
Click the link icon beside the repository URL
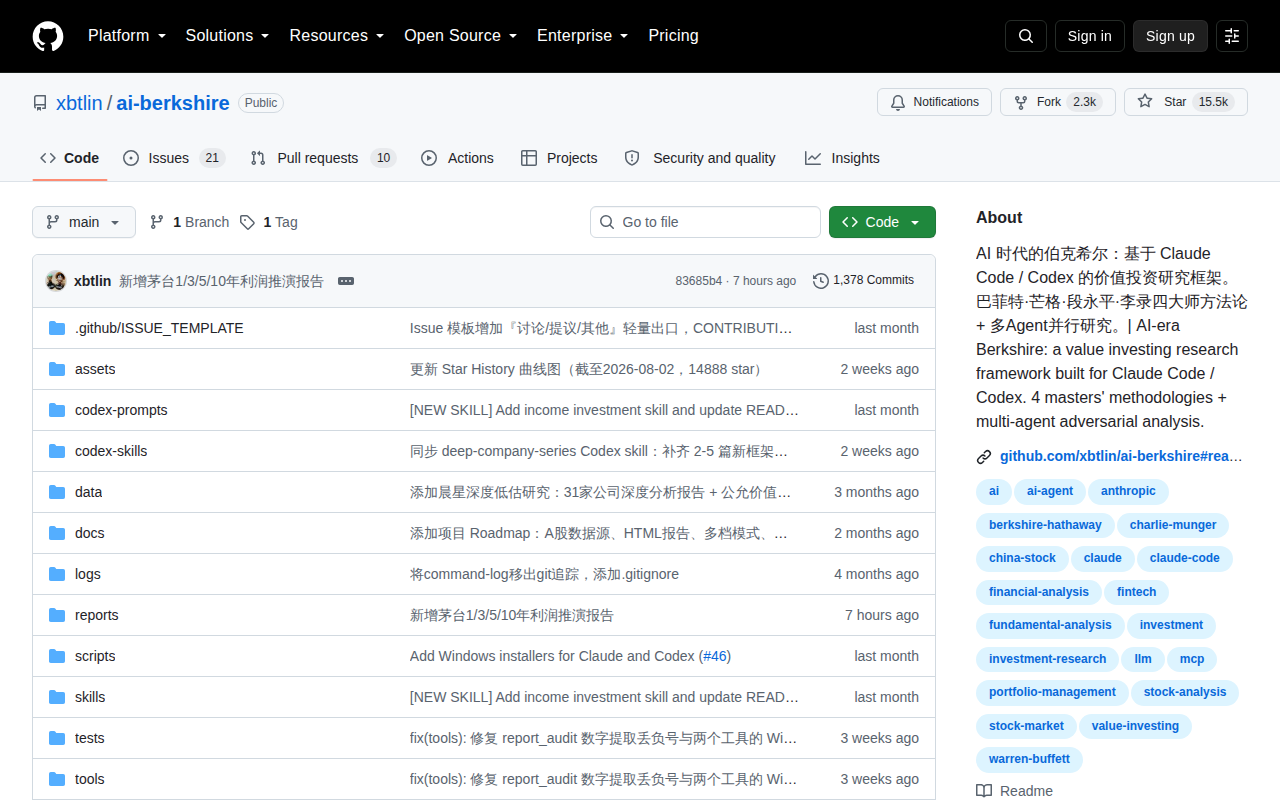tap(984, 457)
